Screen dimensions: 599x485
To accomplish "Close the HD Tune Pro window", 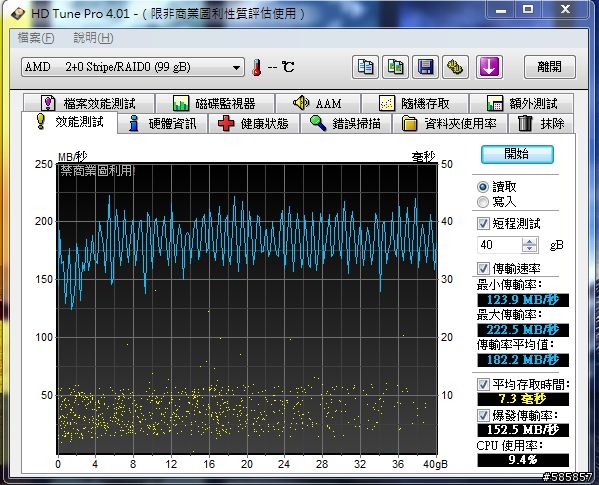I will 565,9.
